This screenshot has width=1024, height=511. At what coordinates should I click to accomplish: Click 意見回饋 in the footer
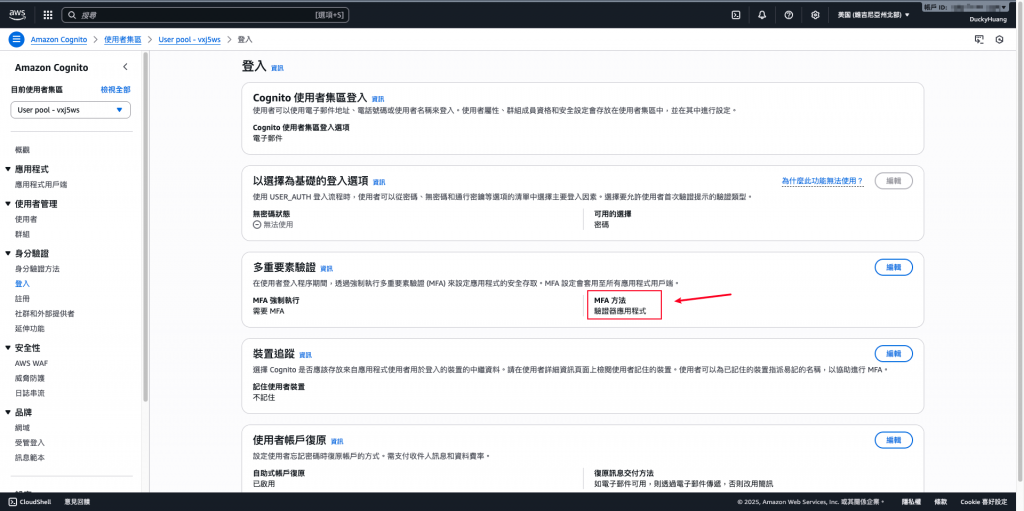coord(77,502)
